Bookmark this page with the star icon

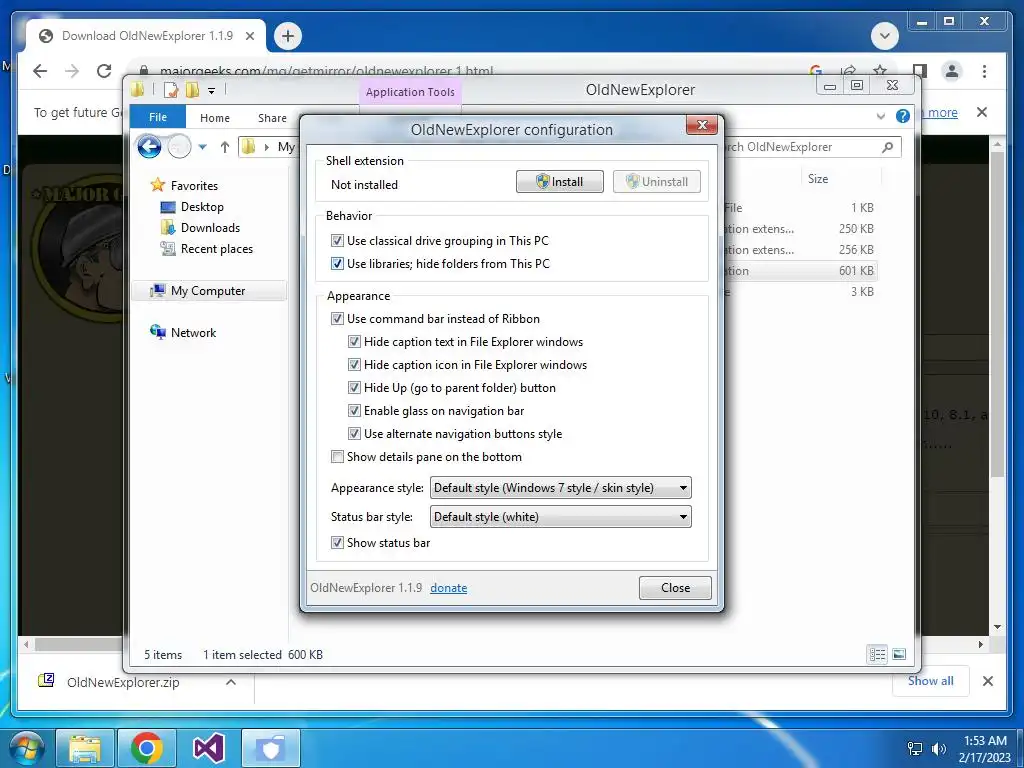pos(880,71)
